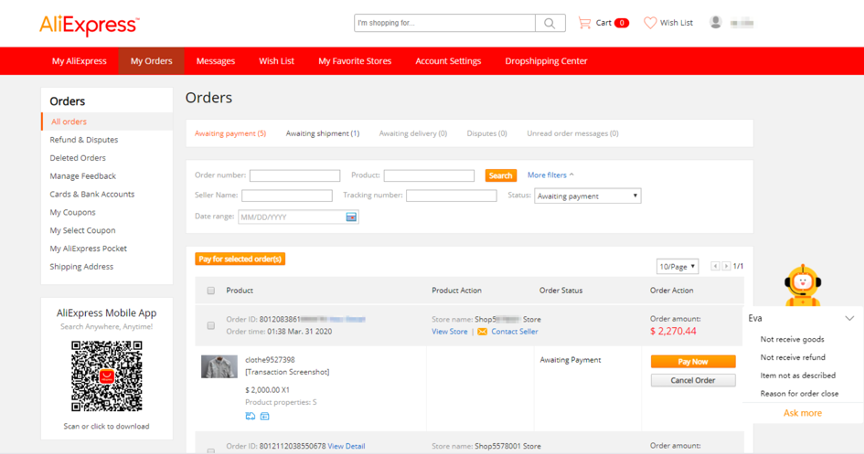Open Messages in the red nav
Viewport: 864px width, 454px height.
(215, 61)
